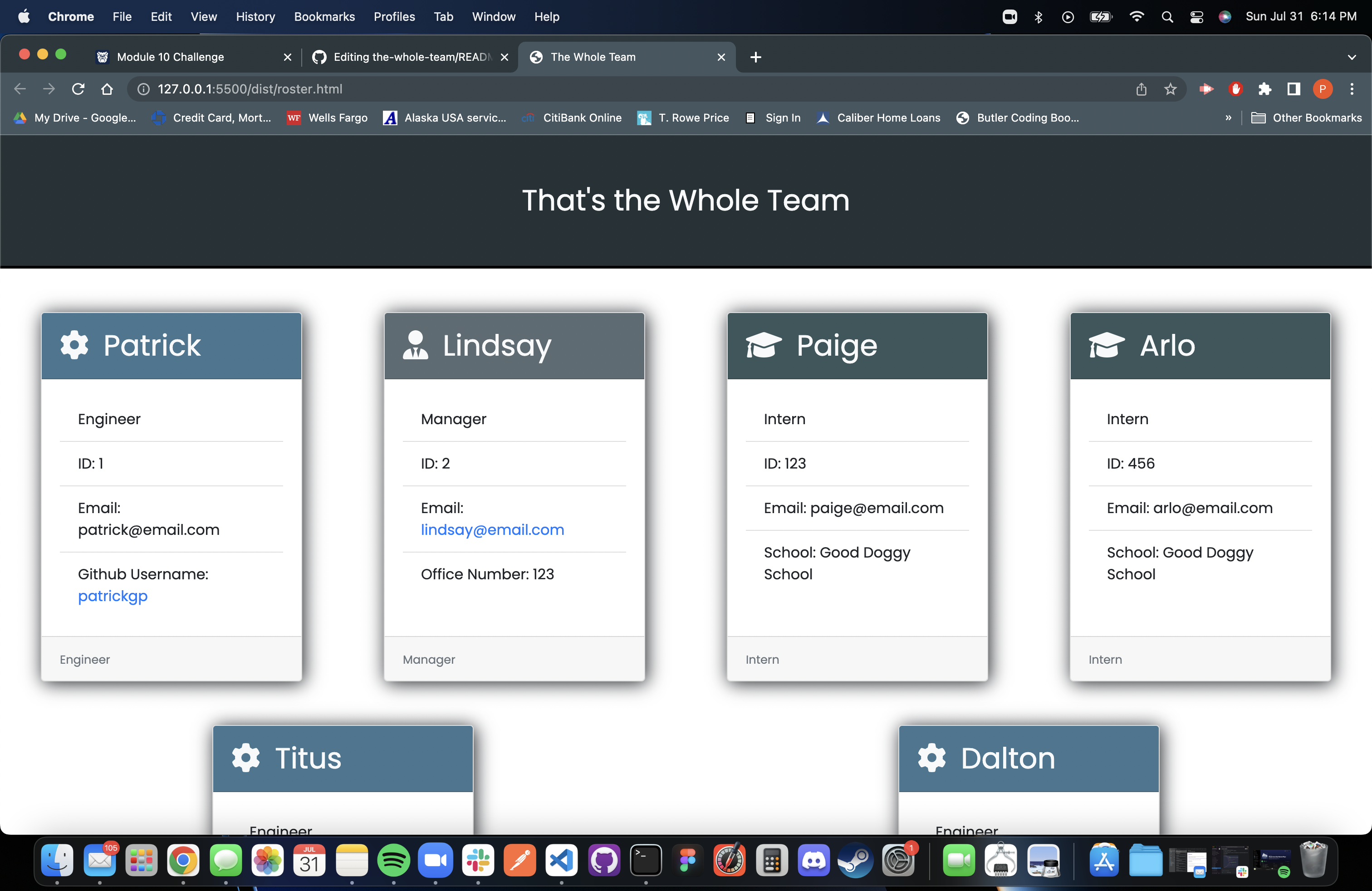The image size is (1372, 891).
Task: Open new tab with plus button
Action: tap(756, 57)
